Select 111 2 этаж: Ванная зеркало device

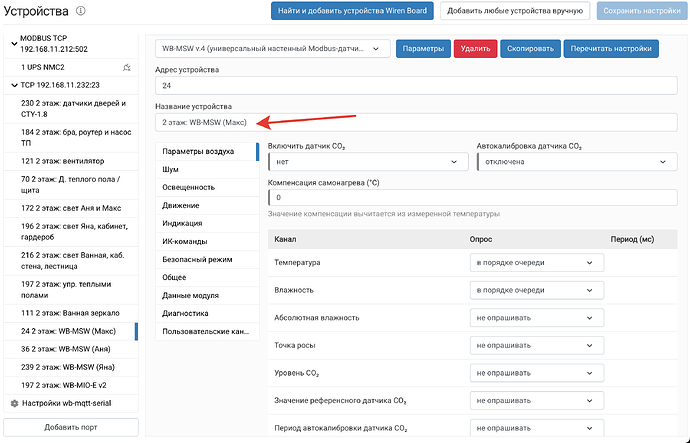coord(71,313)
